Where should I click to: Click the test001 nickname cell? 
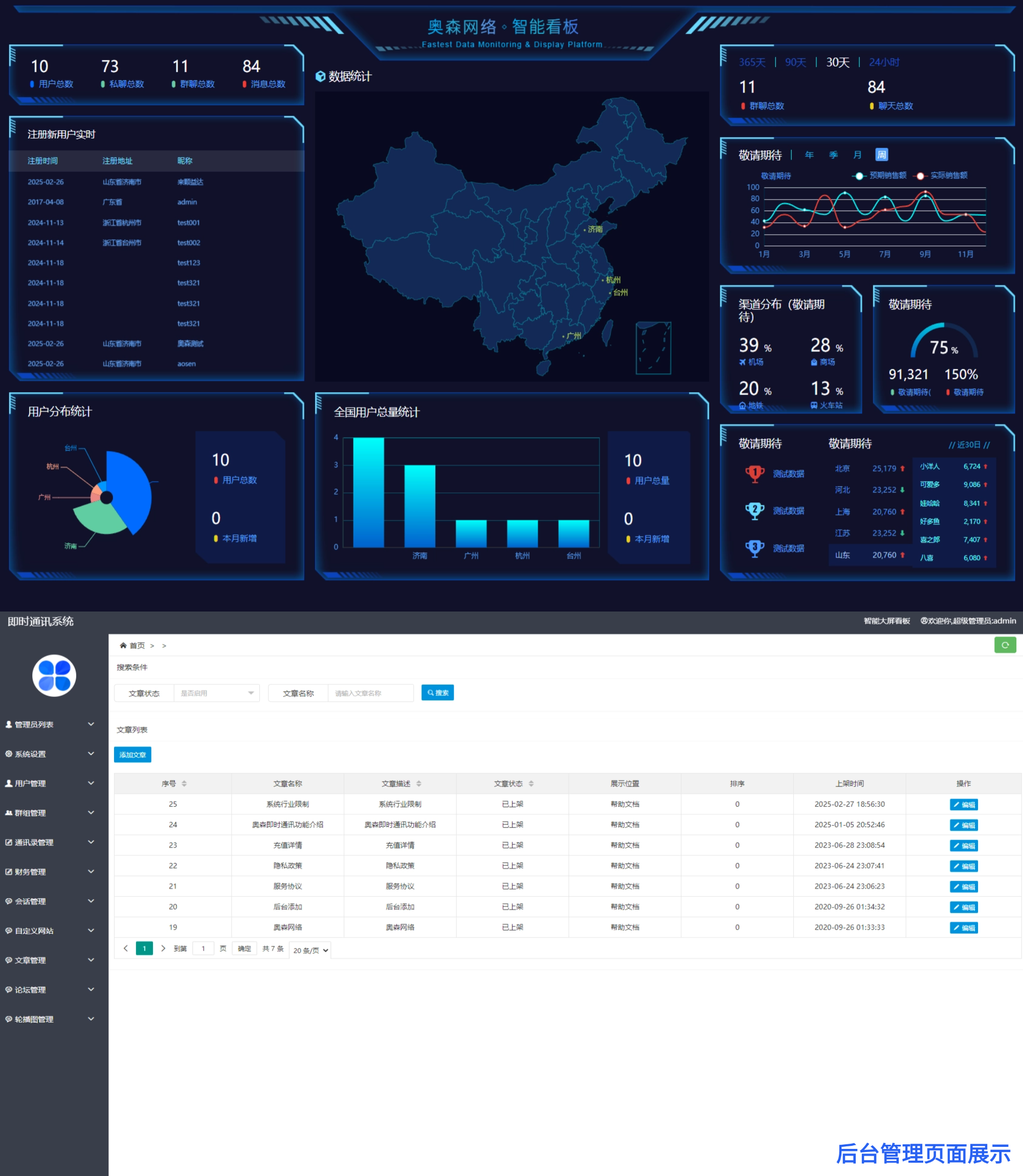pyautogui.click(x=188, y=222)
